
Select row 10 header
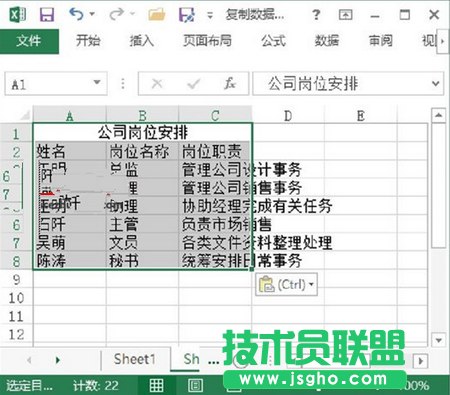pyautogui.click(x=16, y=297)
